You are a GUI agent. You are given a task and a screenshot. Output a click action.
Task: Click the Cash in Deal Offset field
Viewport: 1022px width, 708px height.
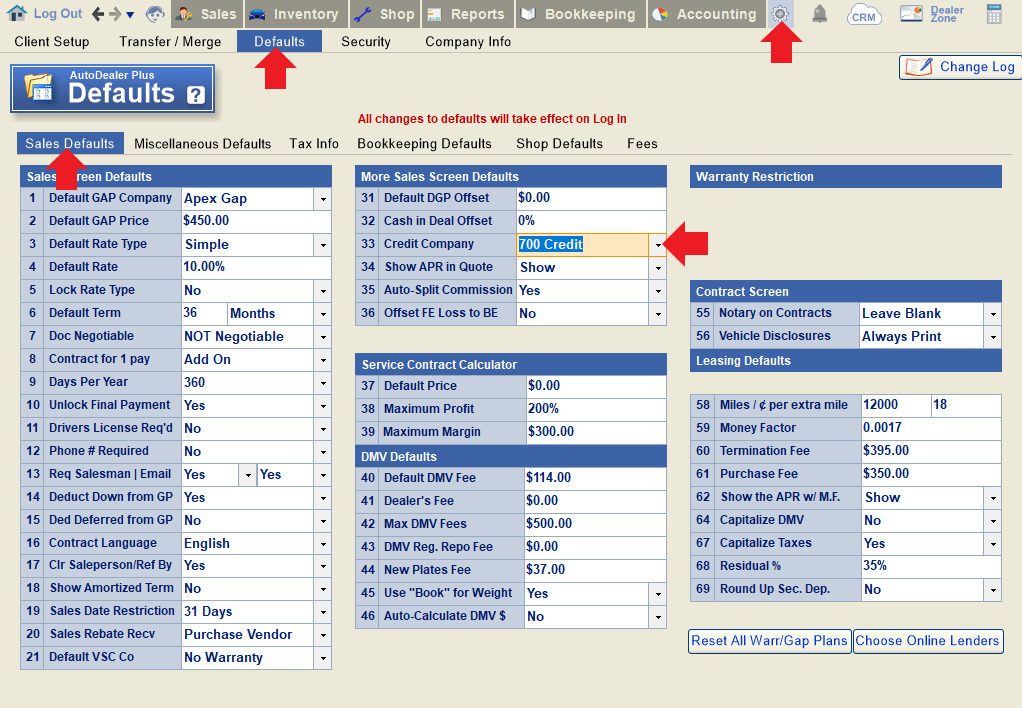point(591,221)
